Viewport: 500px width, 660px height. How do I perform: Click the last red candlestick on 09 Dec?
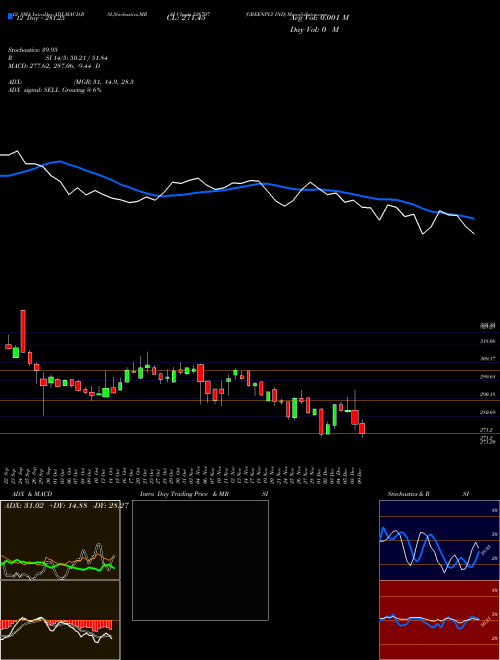click(362, 428)
